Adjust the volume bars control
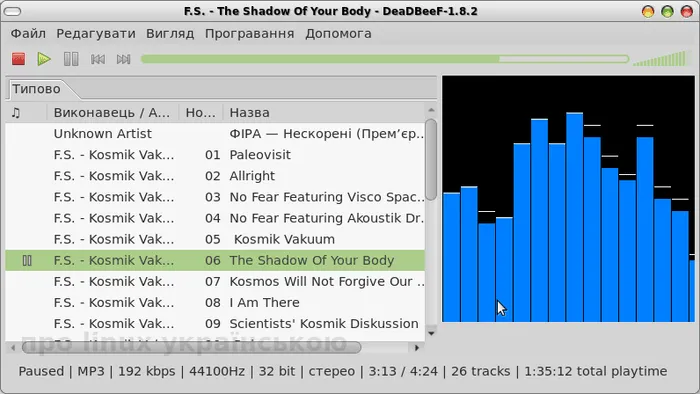 coord(659,59)
